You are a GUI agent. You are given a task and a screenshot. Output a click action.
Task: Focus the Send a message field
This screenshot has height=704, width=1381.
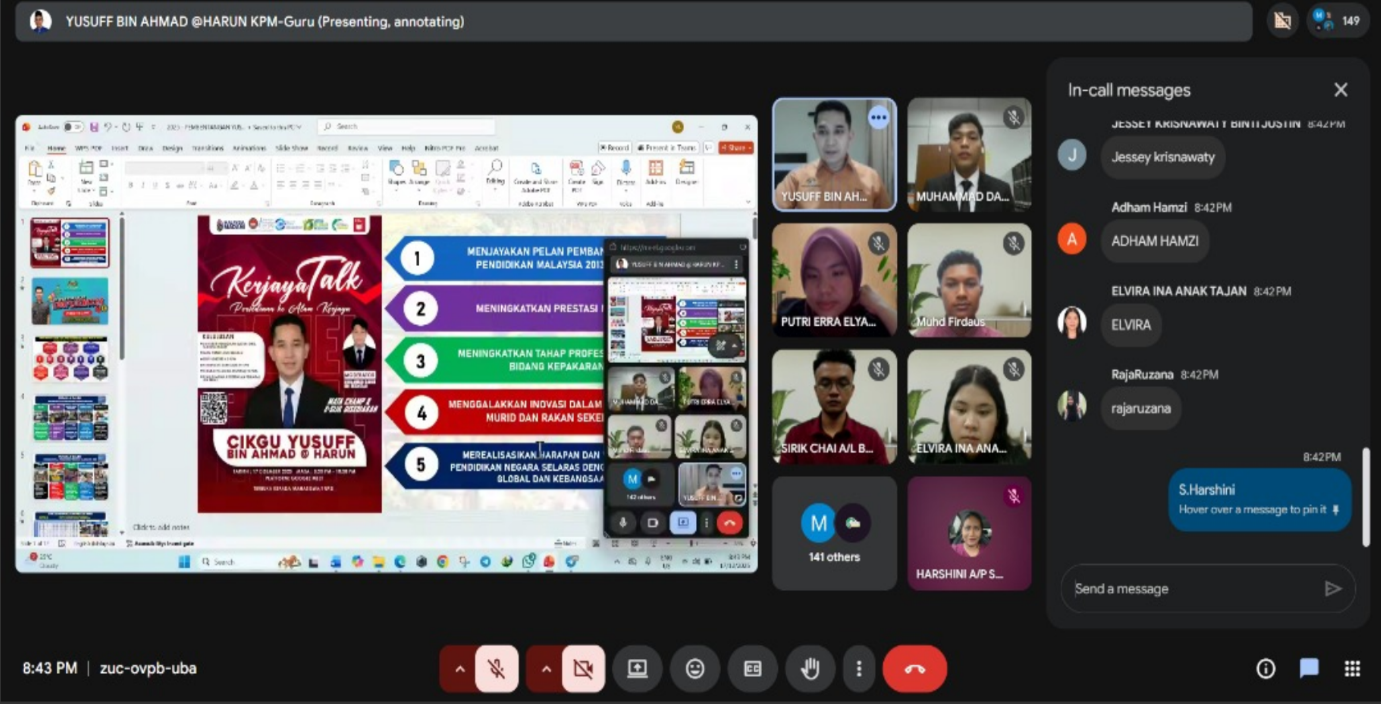pyautogui.click(x=1190, y=589)
